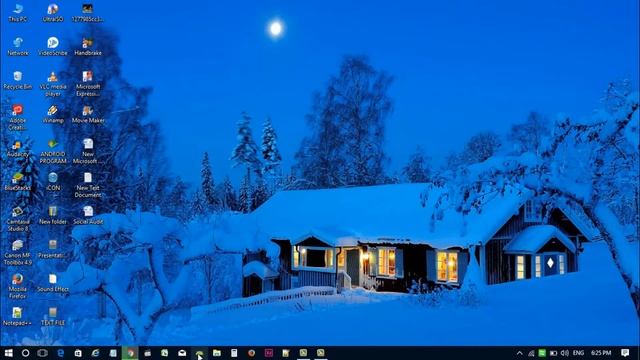Expand the hidden system tray icons
This screenshot has height=360, width=640.
[520, 353]
